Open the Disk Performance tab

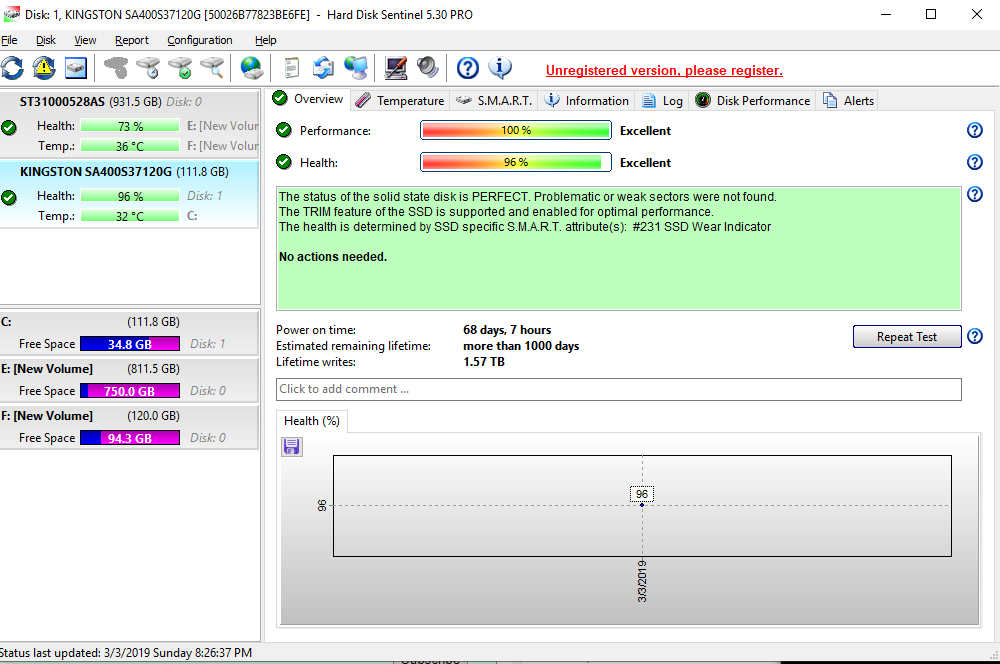coord(753,101)
